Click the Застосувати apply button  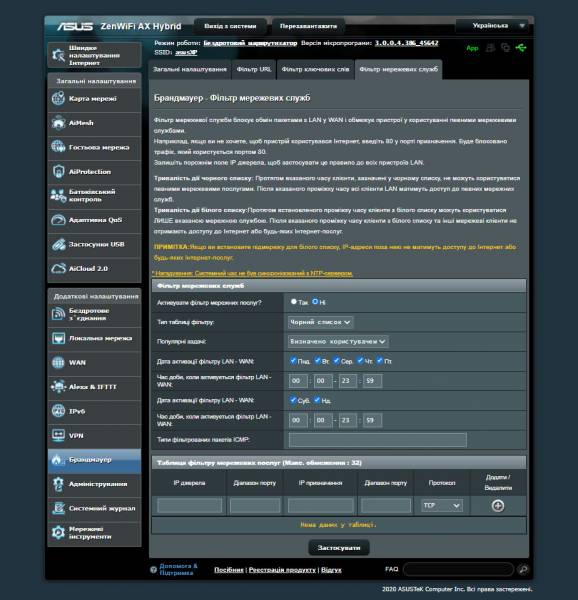pos(339,548)
